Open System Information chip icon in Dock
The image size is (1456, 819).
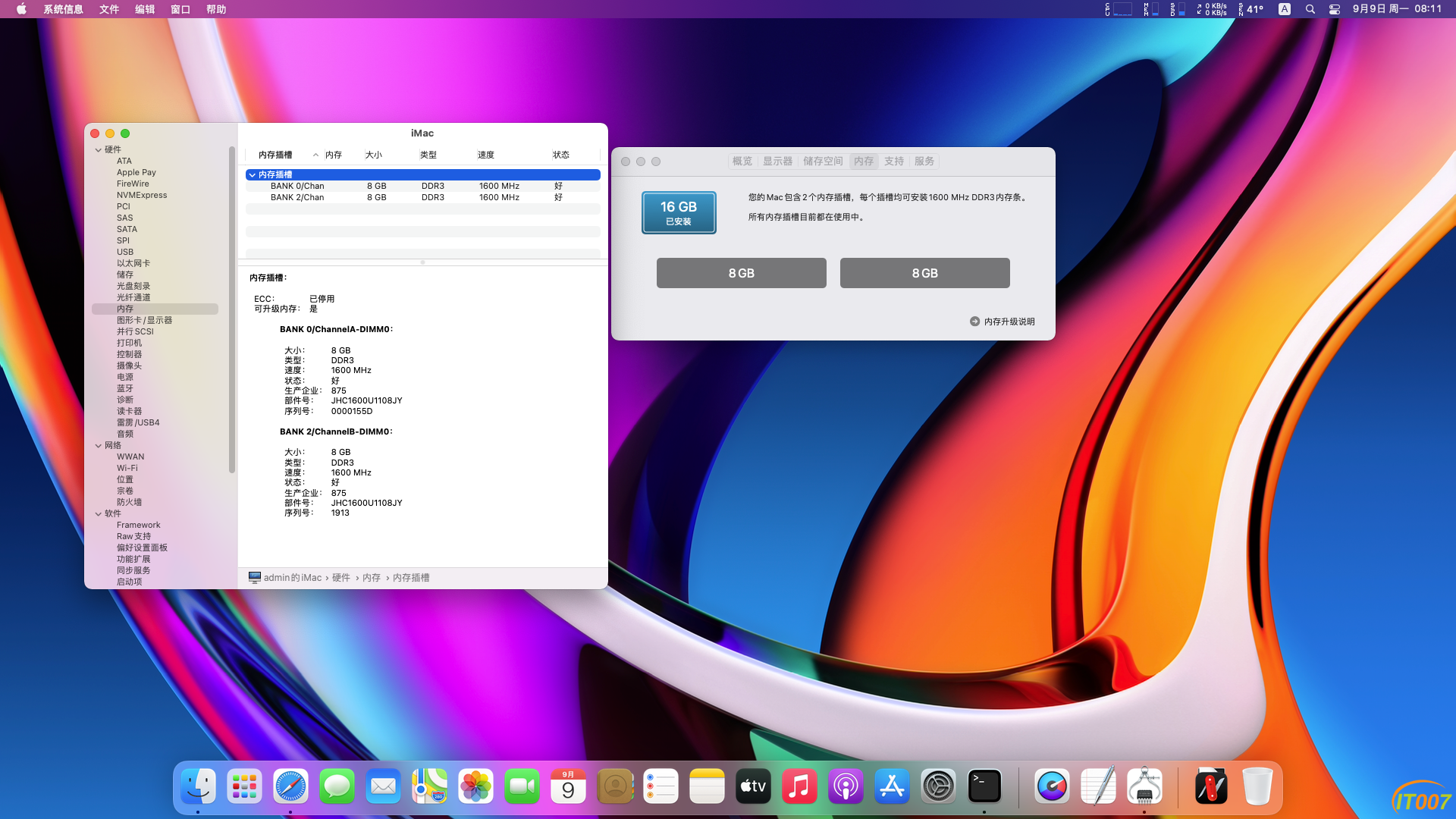pos(1144,786)
